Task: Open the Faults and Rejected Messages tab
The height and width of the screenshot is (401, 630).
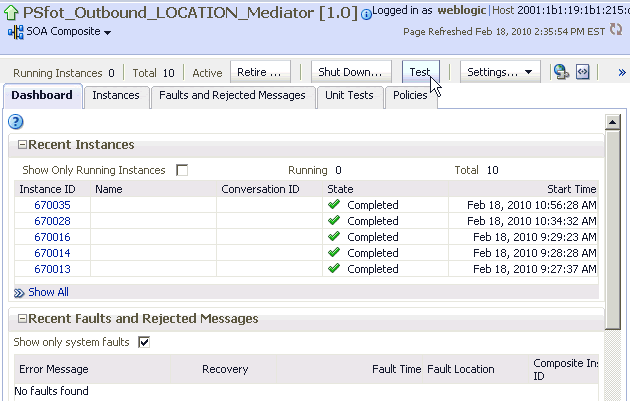Action: tap(232, 96)
